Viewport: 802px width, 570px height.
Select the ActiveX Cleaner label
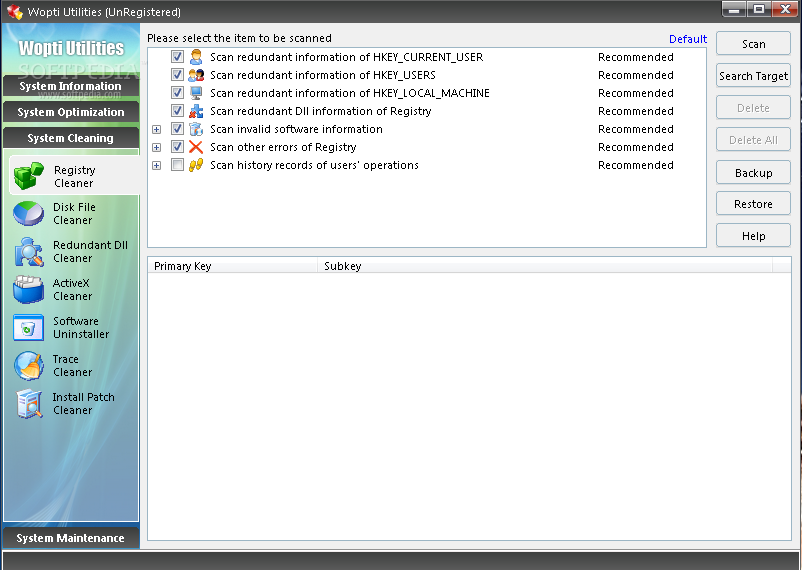73,290
